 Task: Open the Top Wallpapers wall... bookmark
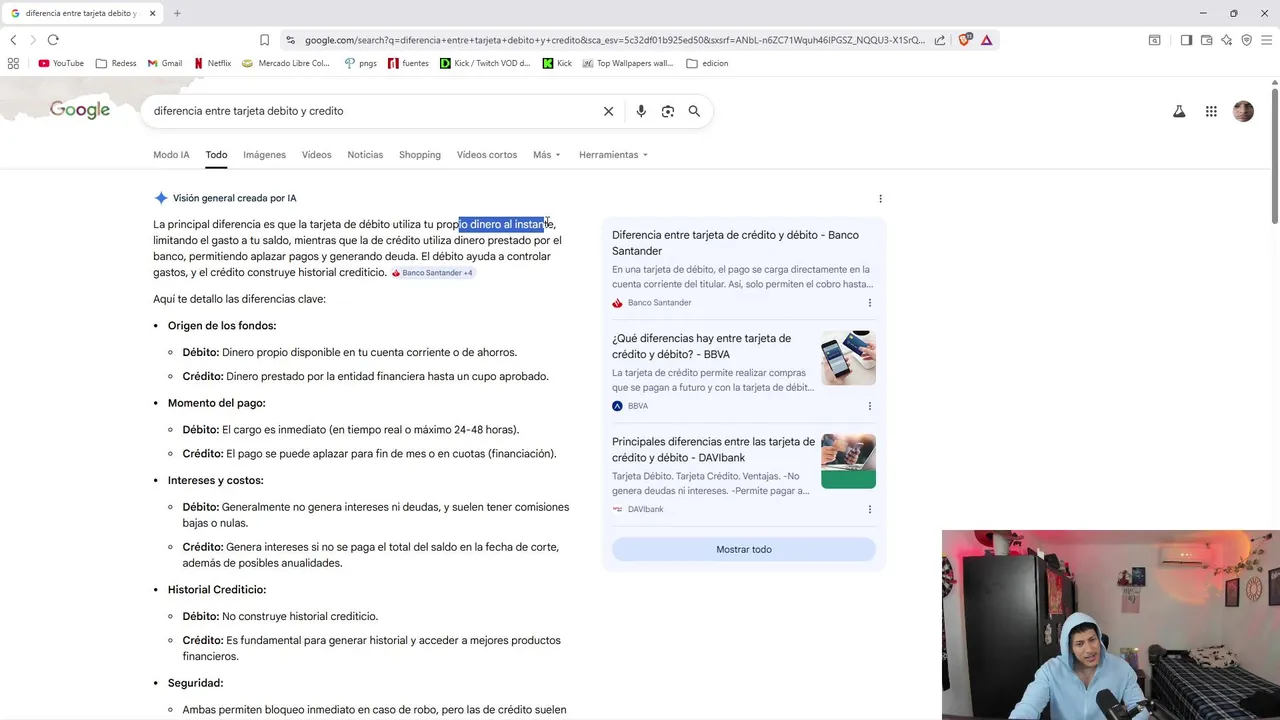pos(628,63)
